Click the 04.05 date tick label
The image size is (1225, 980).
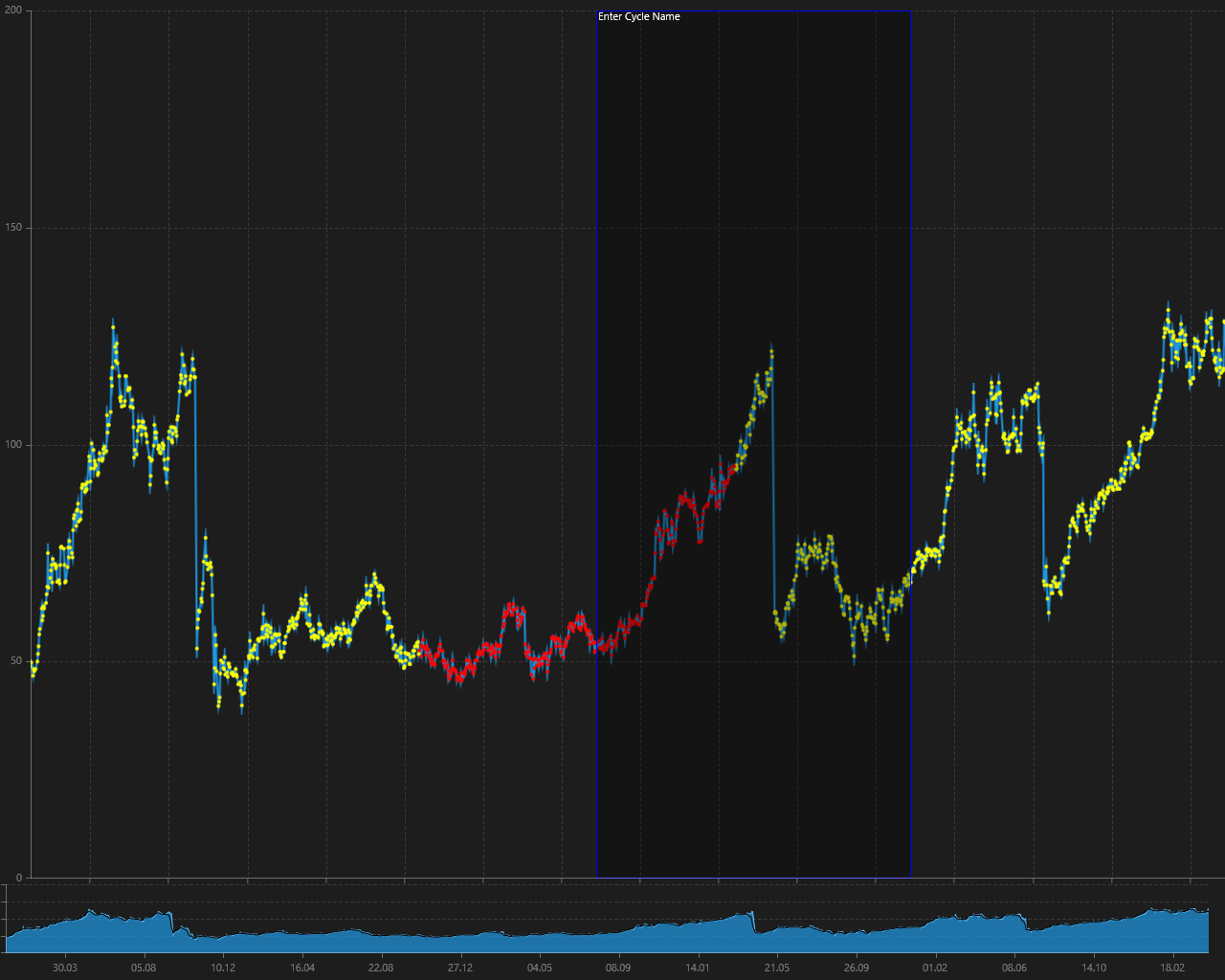tap(540, 968)
